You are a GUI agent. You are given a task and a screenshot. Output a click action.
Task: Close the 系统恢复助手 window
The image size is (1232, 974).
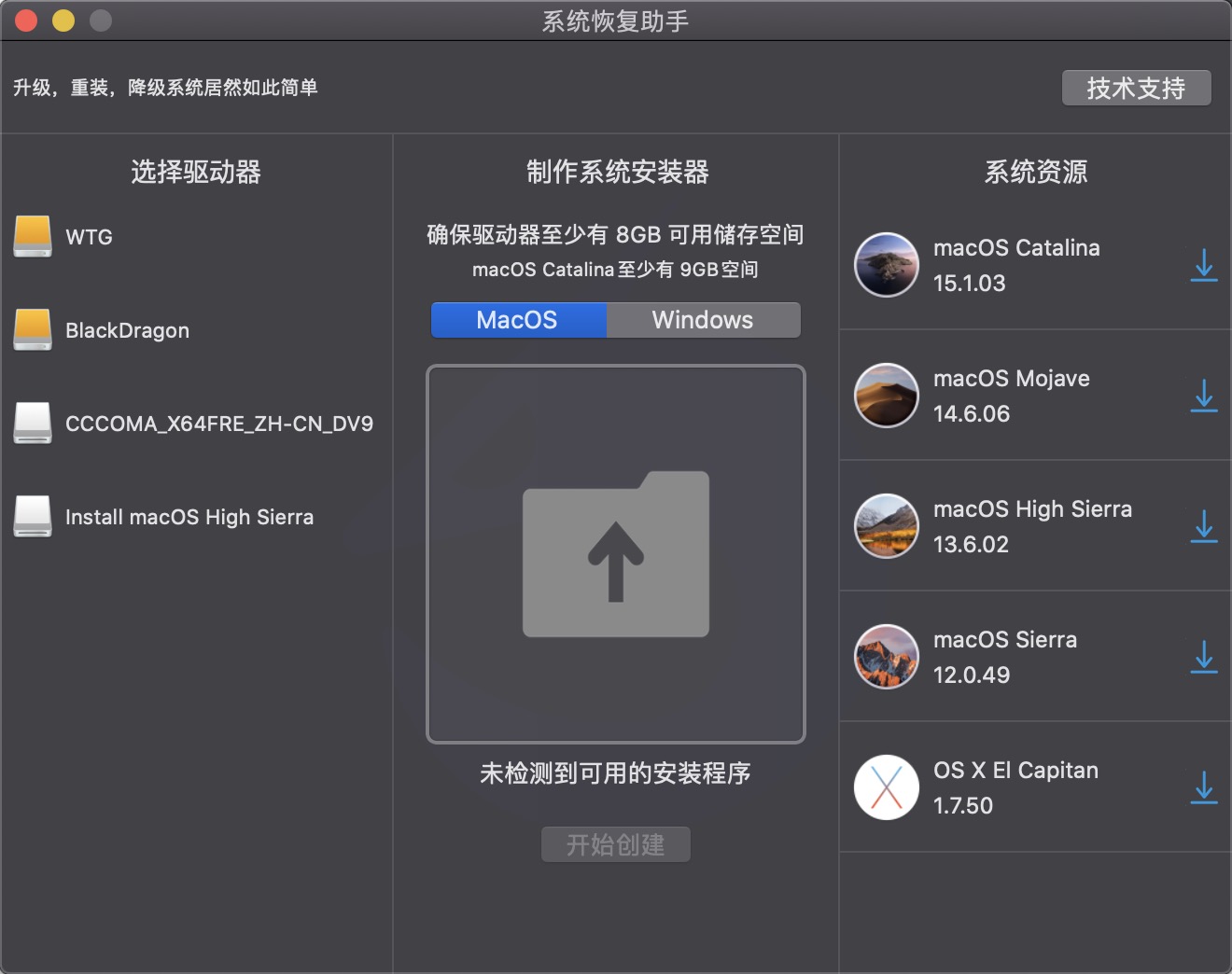click(x=26, y=20)
